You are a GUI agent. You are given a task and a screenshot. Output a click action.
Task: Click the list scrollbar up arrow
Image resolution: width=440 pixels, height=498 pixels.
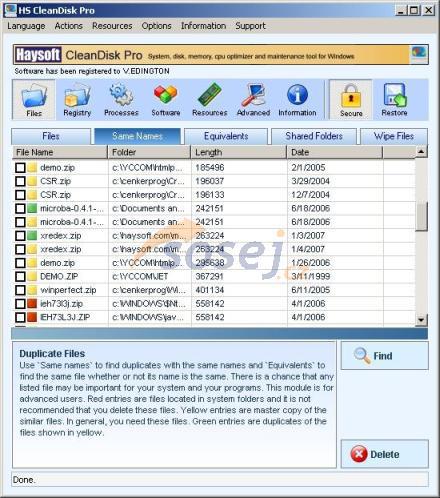421,152
